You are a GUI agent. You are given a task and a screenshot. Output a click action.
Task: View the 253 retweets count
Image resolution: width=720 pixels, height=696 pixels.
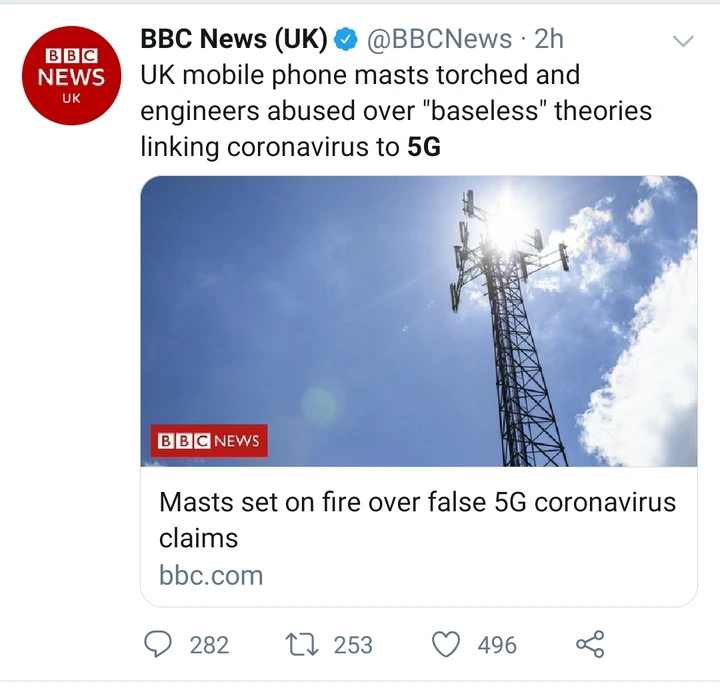[x=353, y=645]
